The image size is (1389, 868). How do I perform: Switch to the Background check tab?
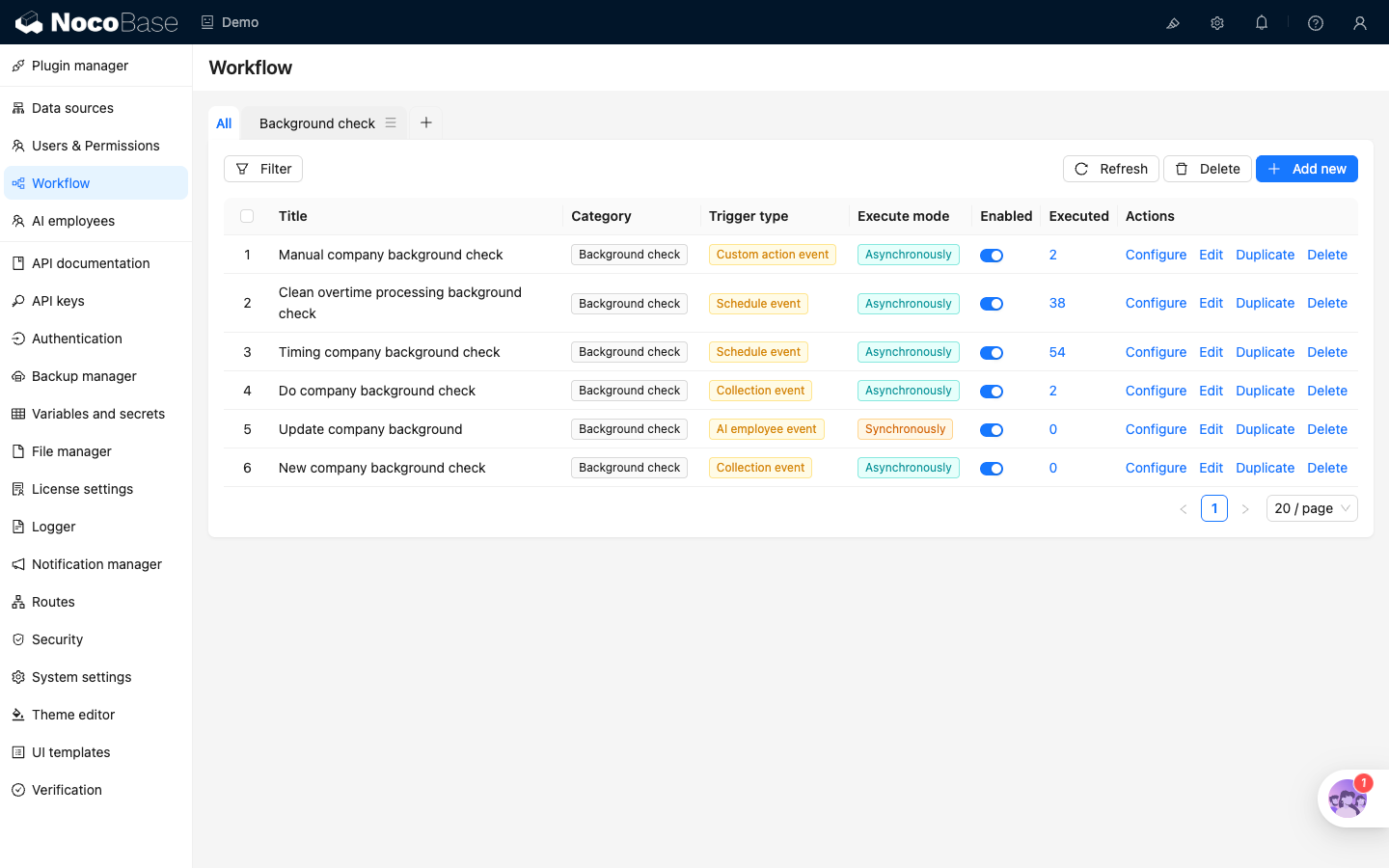[317, 123]
